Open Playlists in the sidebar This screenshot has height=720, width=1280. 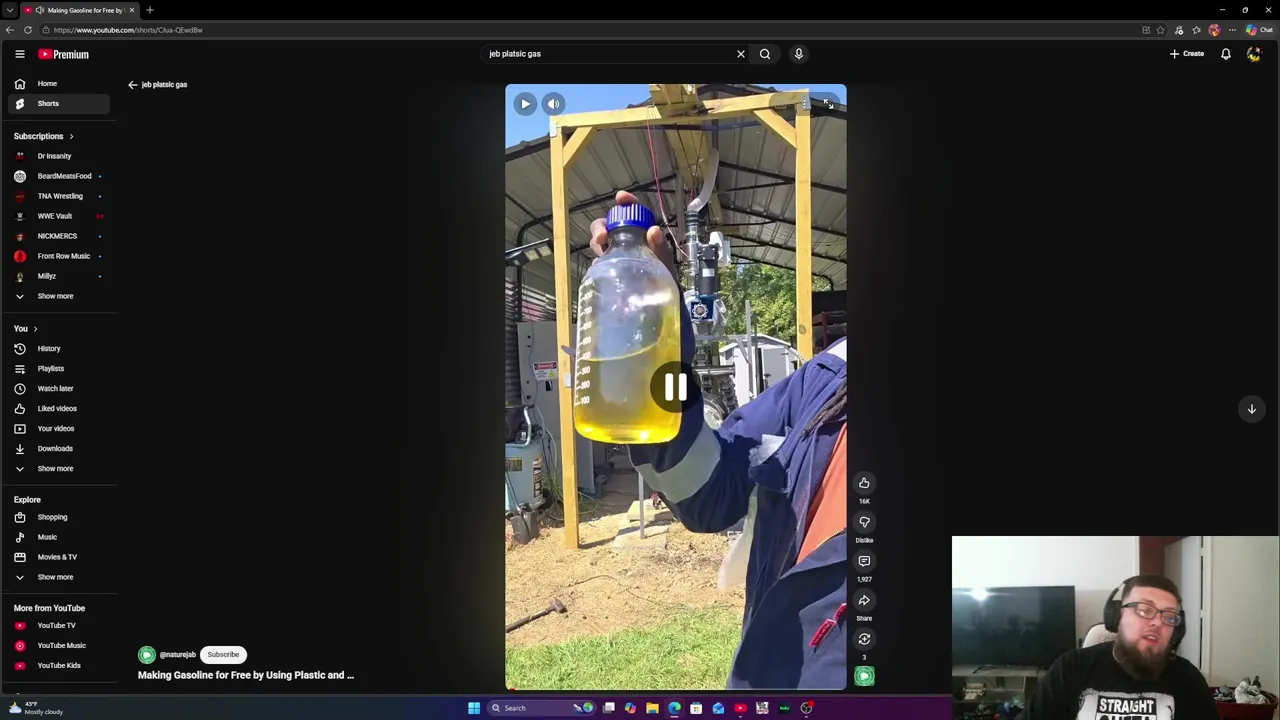60,369
